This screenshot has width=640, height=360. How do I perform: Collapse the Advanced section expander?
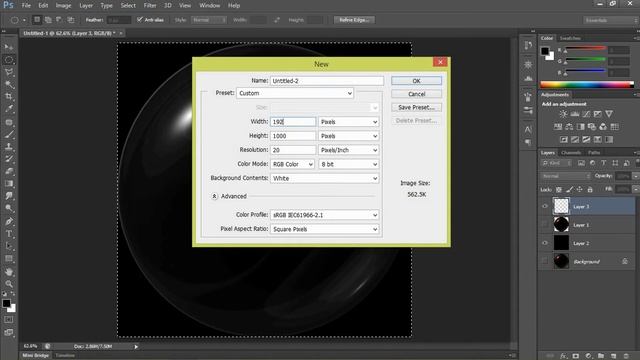point(214,196)
